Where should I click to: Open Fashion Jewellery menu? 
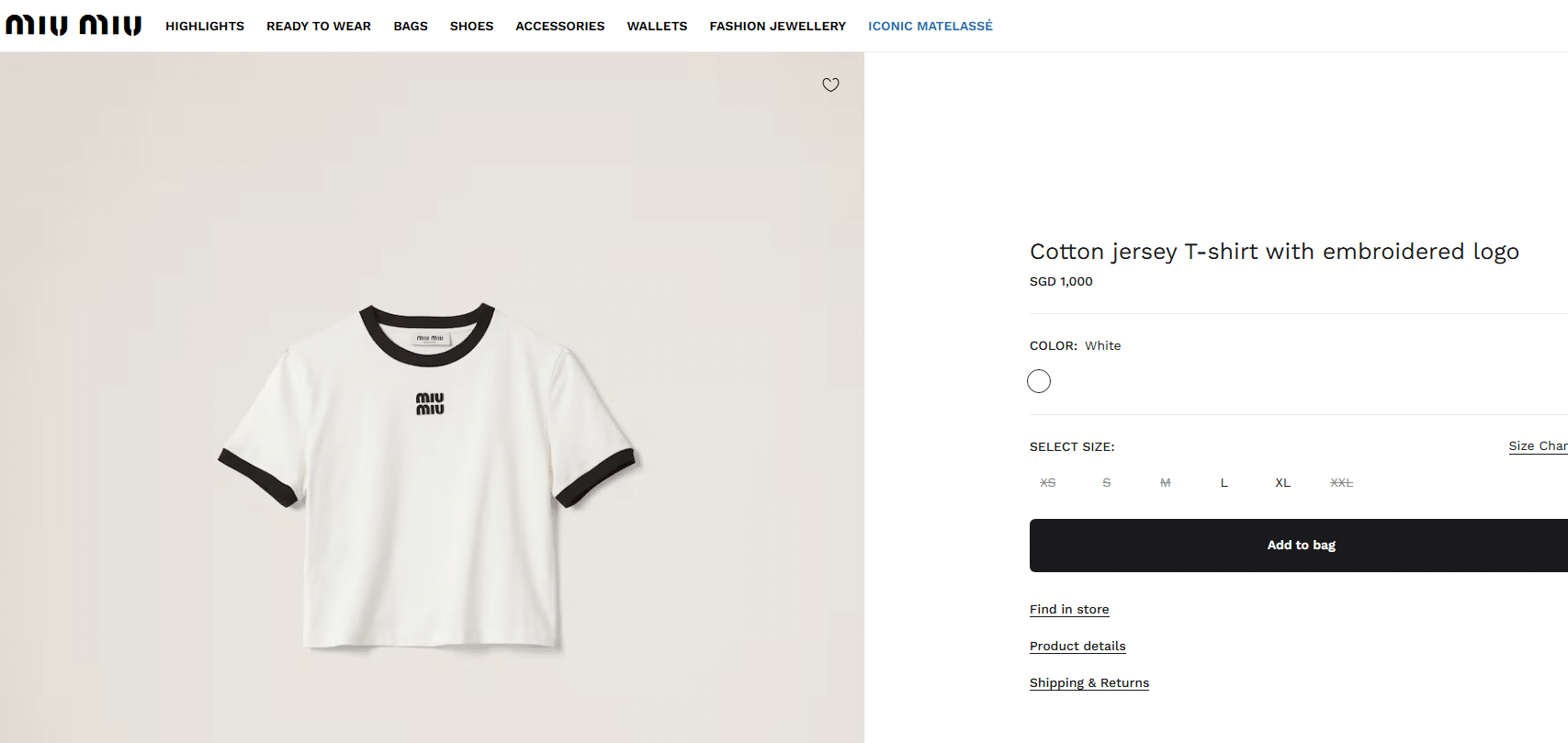[x=777, y=26]
